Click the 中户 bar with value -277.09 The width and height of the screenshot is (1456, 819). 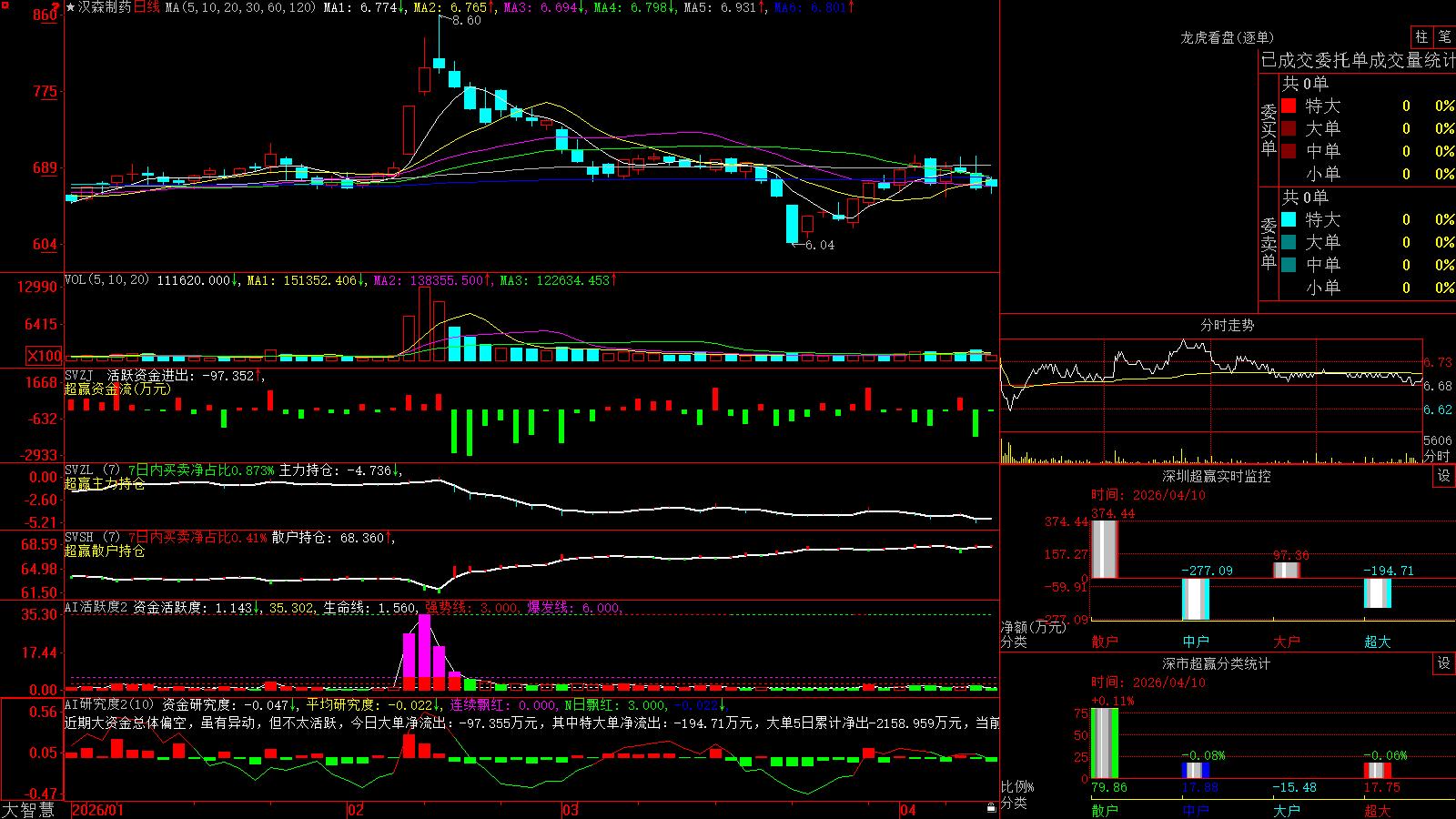(x=1196, y=599)
